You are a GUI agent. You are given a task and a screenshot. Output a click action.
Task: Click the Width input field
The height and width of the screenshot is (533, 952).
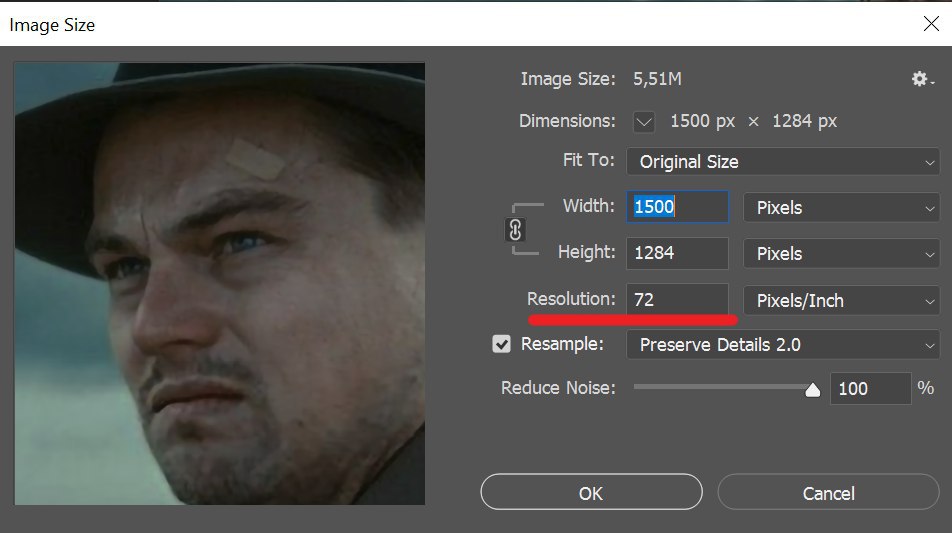678,207
